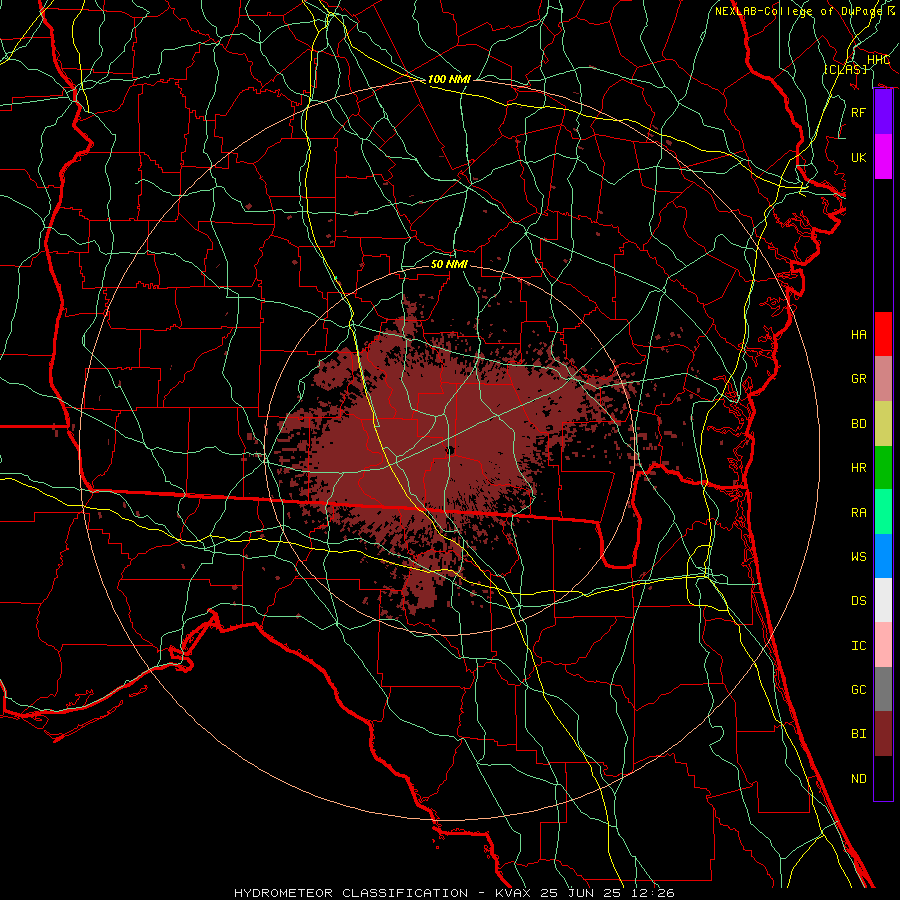Click the BD legend label
Screen dimensions: 900x900
coord(859,424)
